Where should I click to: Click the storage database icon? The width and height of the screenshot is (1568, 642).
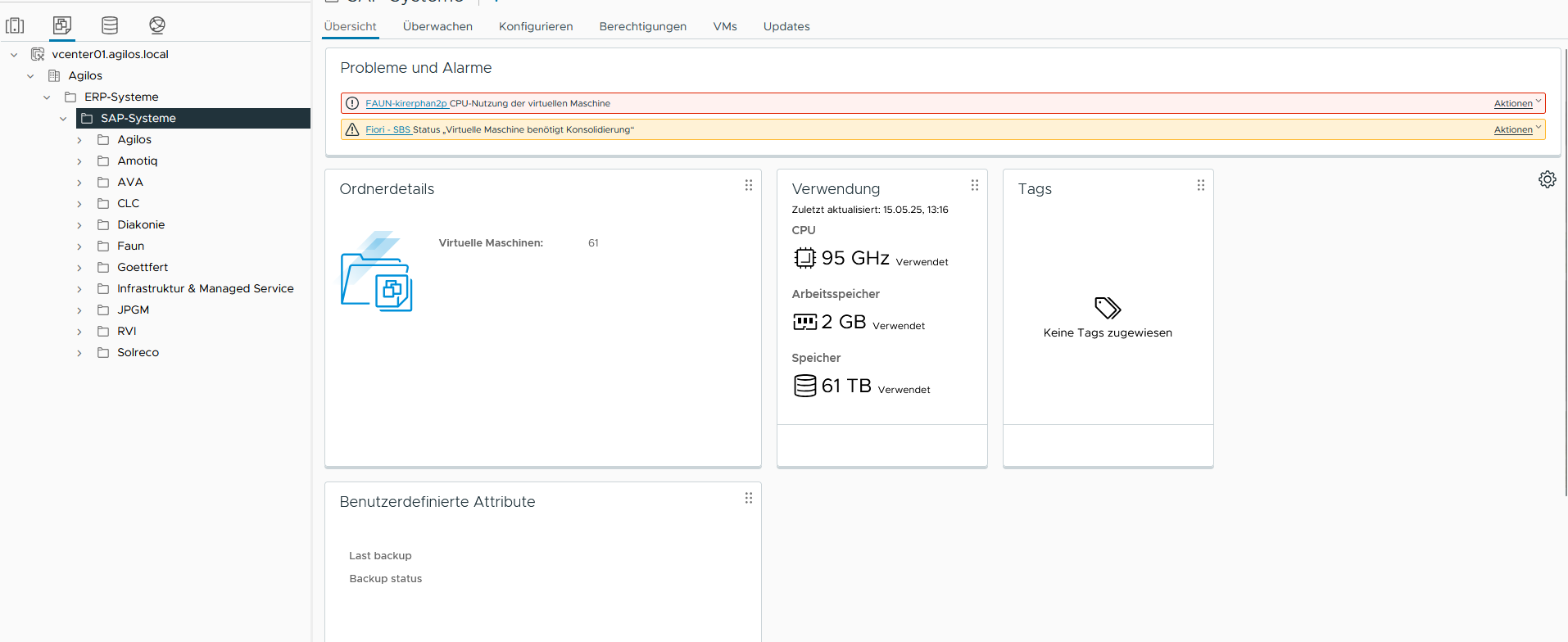804,386
